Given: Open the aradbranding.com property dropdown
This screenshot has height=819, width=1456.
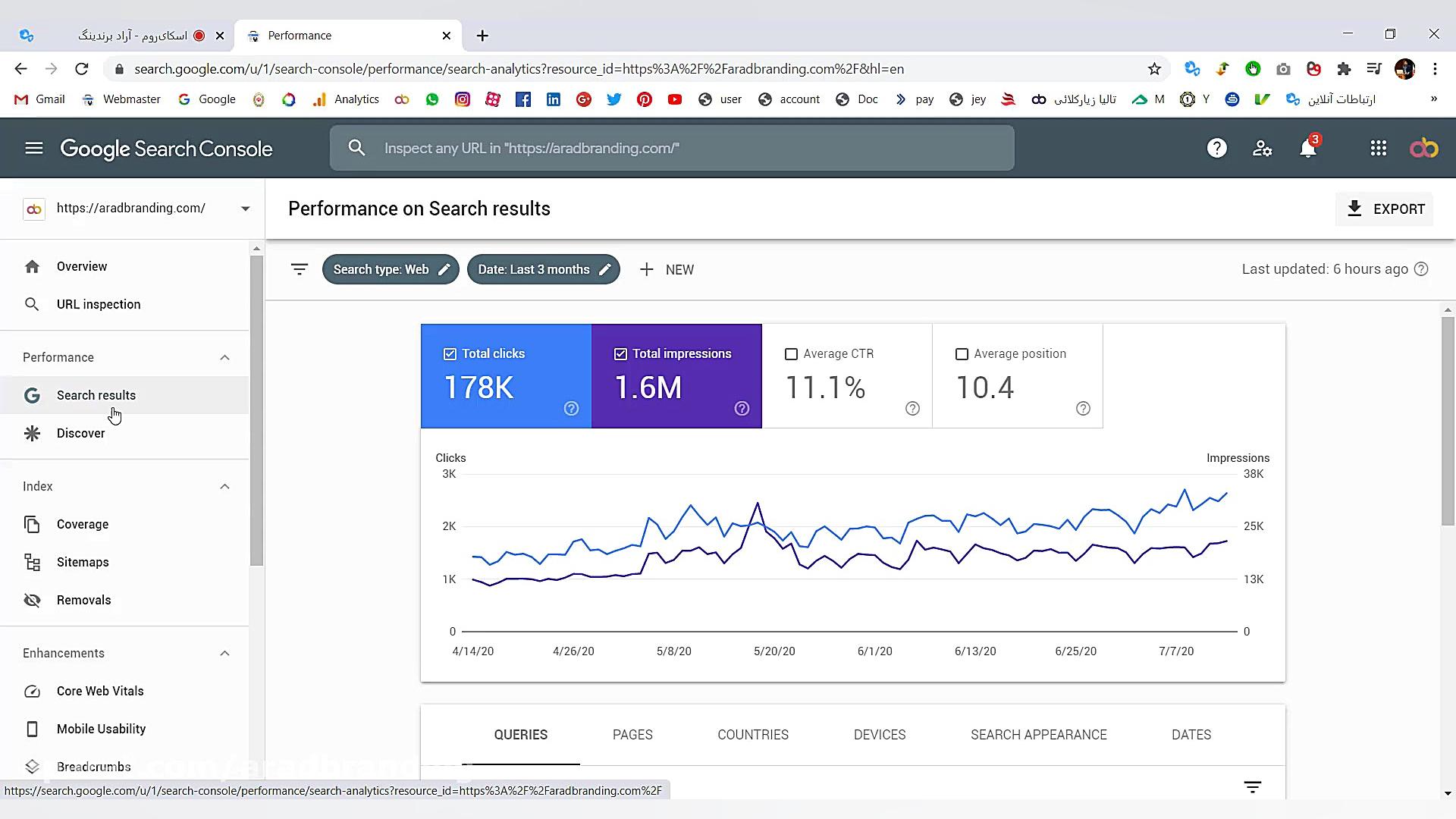Looking at the screenshot, I should tap(245, 209).
